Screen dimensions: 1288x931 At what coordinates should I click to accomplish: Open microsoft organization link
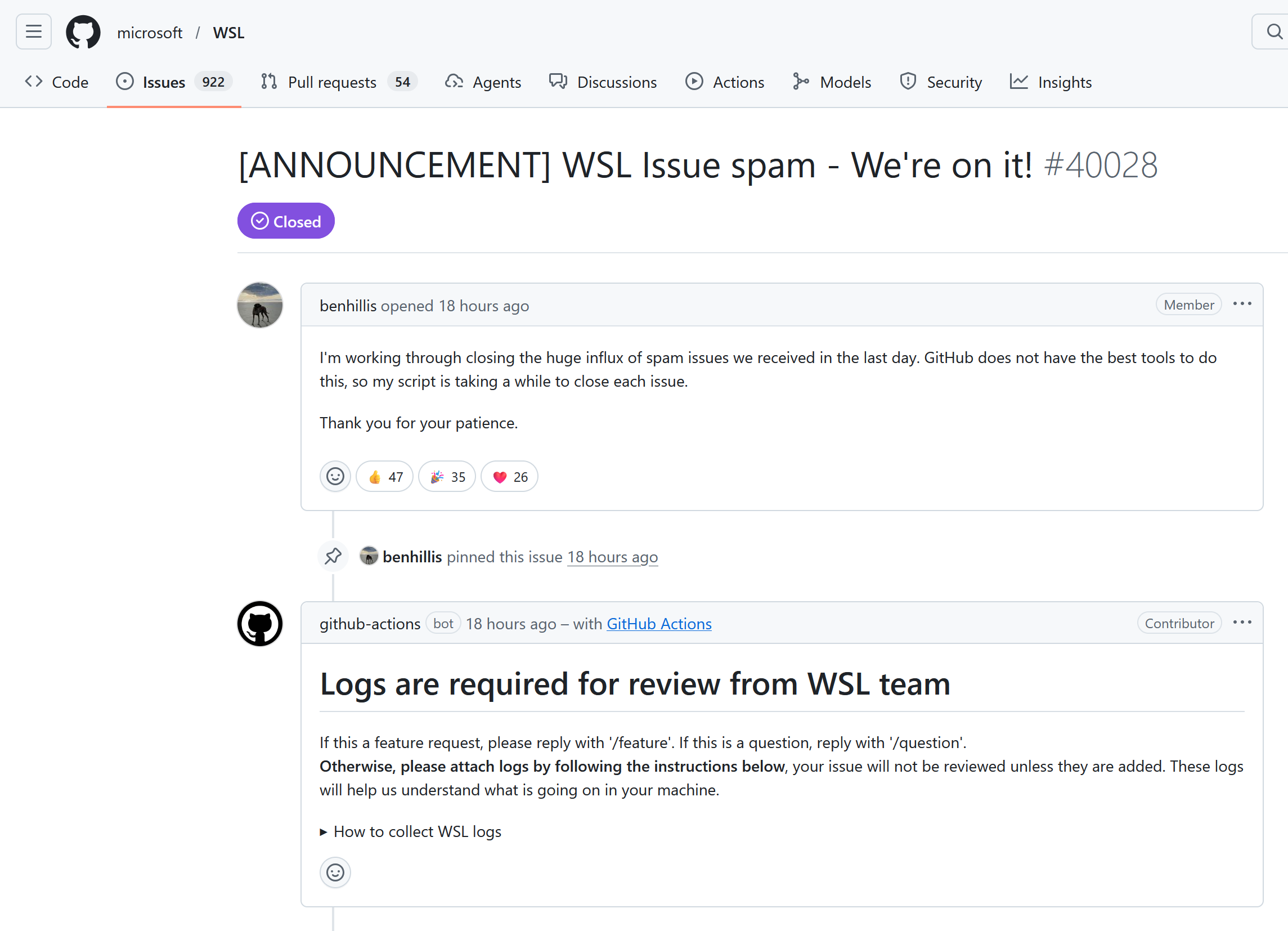pyautogui.click(x=149, y=33)
